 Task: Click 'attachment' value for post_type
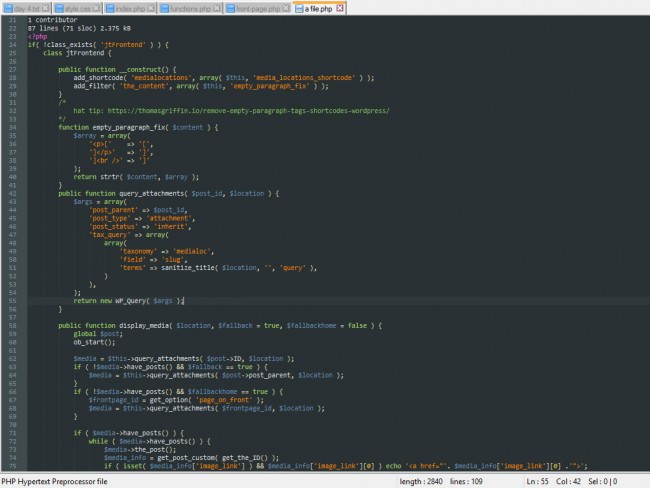168,219
